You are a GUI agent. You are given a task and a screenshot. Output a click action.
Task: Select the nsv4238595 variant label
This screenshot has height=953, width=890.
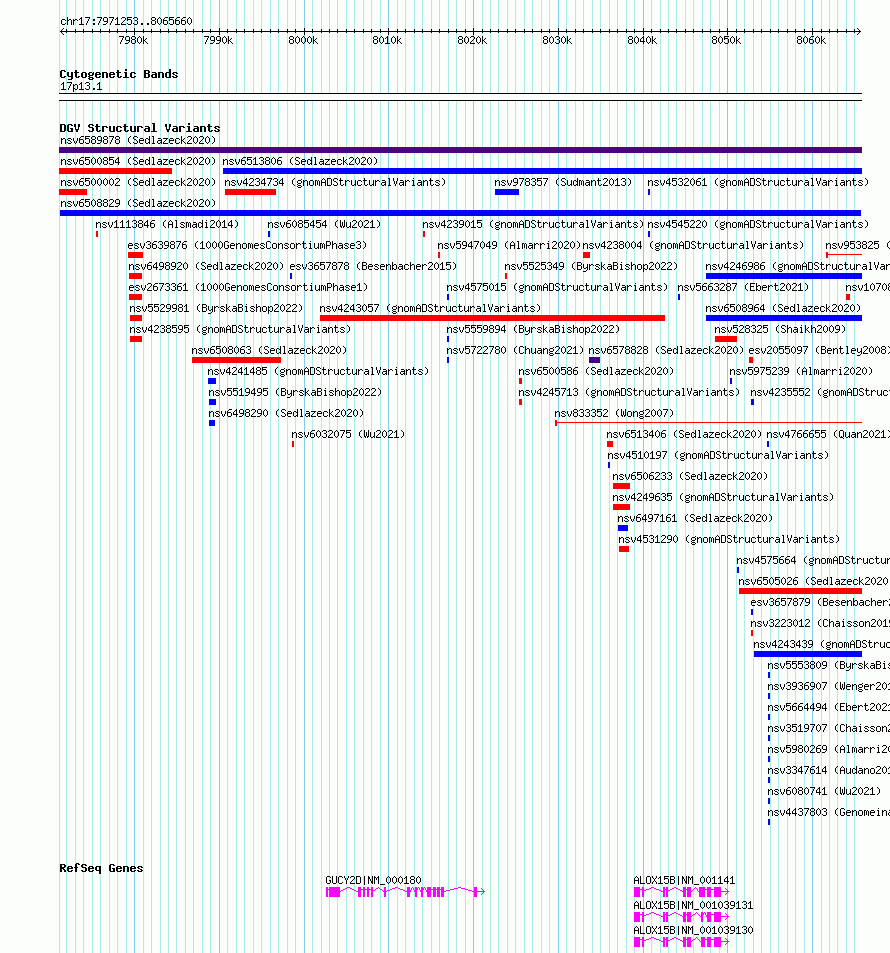pos(240,329)
